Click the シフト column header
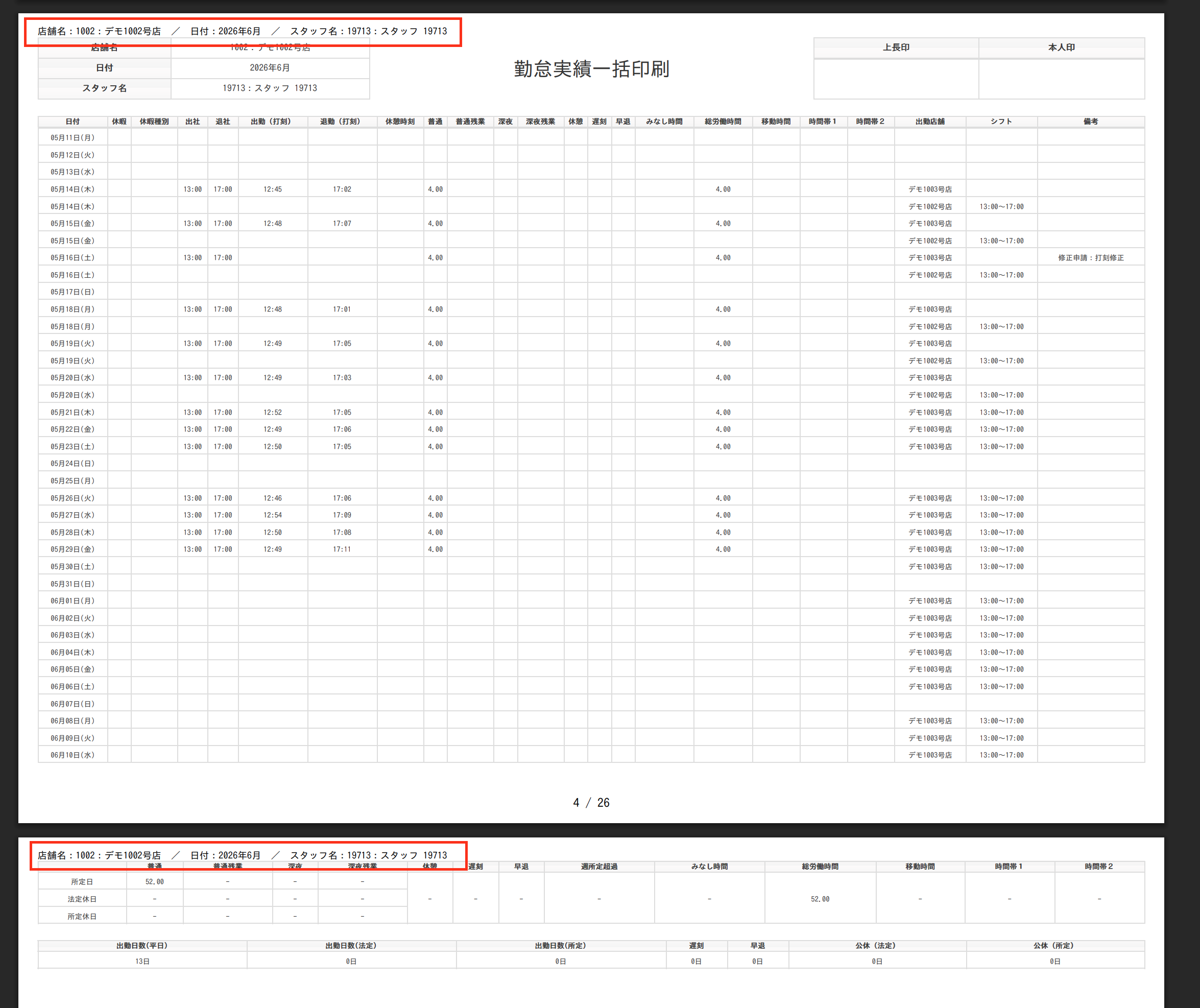The height and width of the screenshot is (1008, 1200). 1001,122
